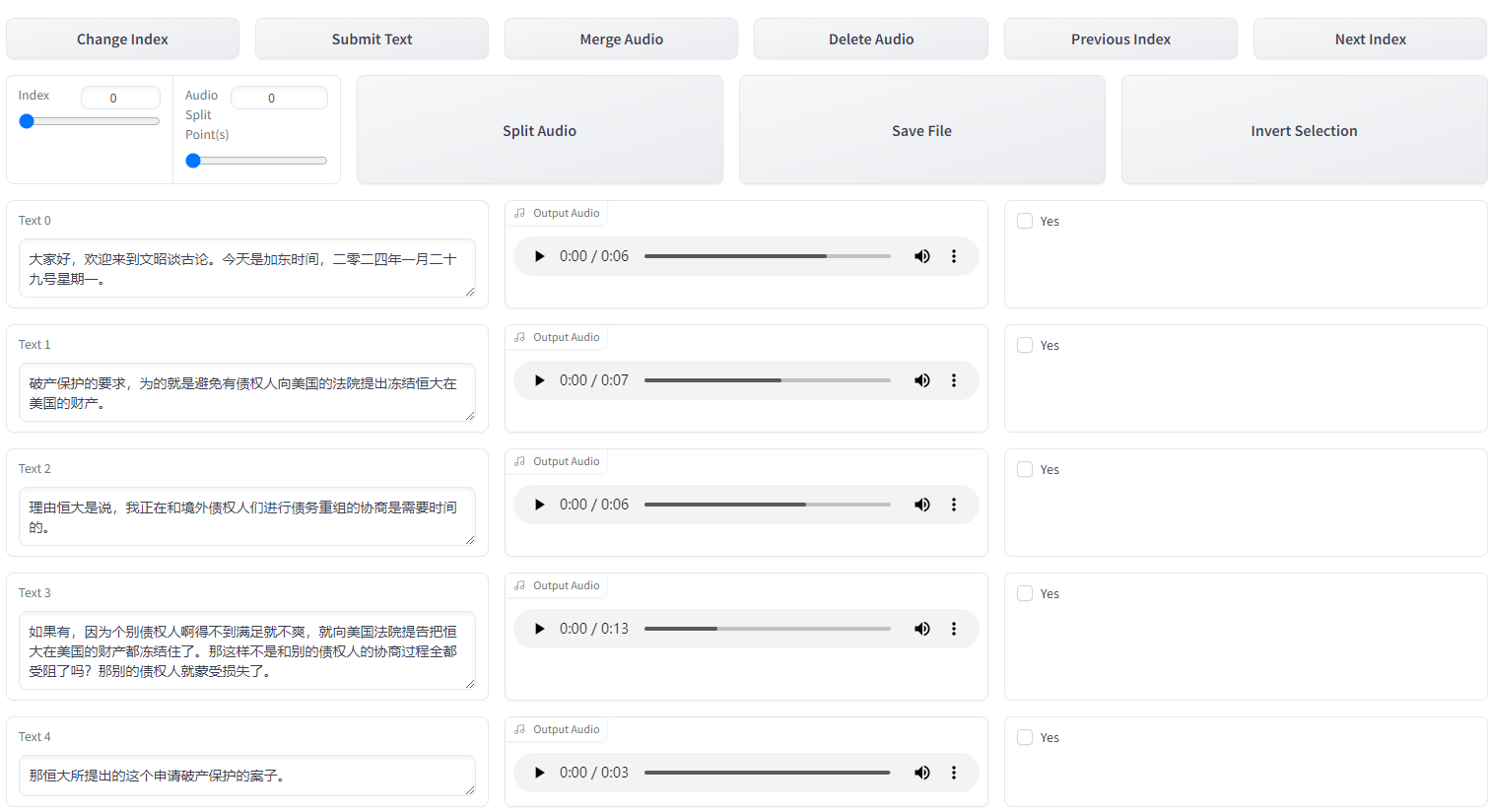
Task: Click the Index slider track
Action: click(89, 121)
